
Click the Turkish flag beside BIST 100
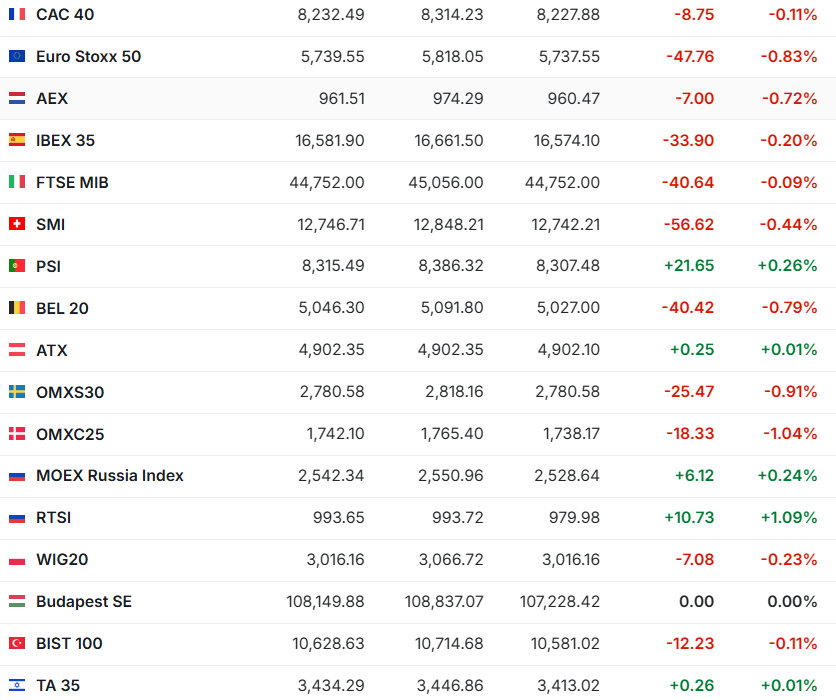pos(17,644)
